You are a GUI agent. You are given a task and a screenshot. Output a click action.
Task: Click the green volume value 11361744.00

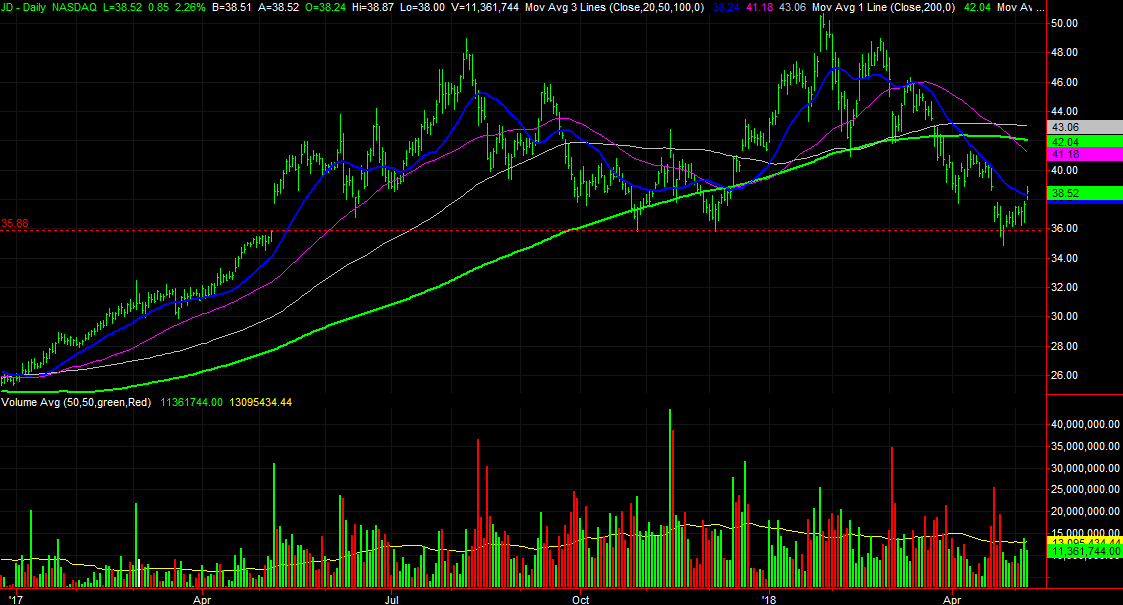click(191, 402)
